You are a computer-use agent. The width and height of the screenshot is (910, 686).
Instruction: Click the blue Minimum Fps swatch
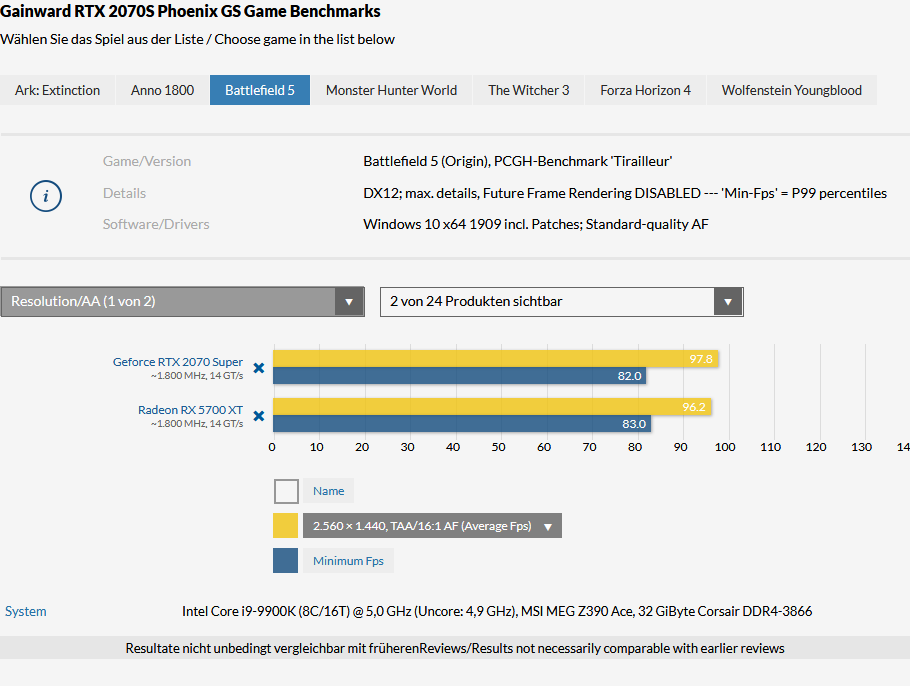[286, 561]
